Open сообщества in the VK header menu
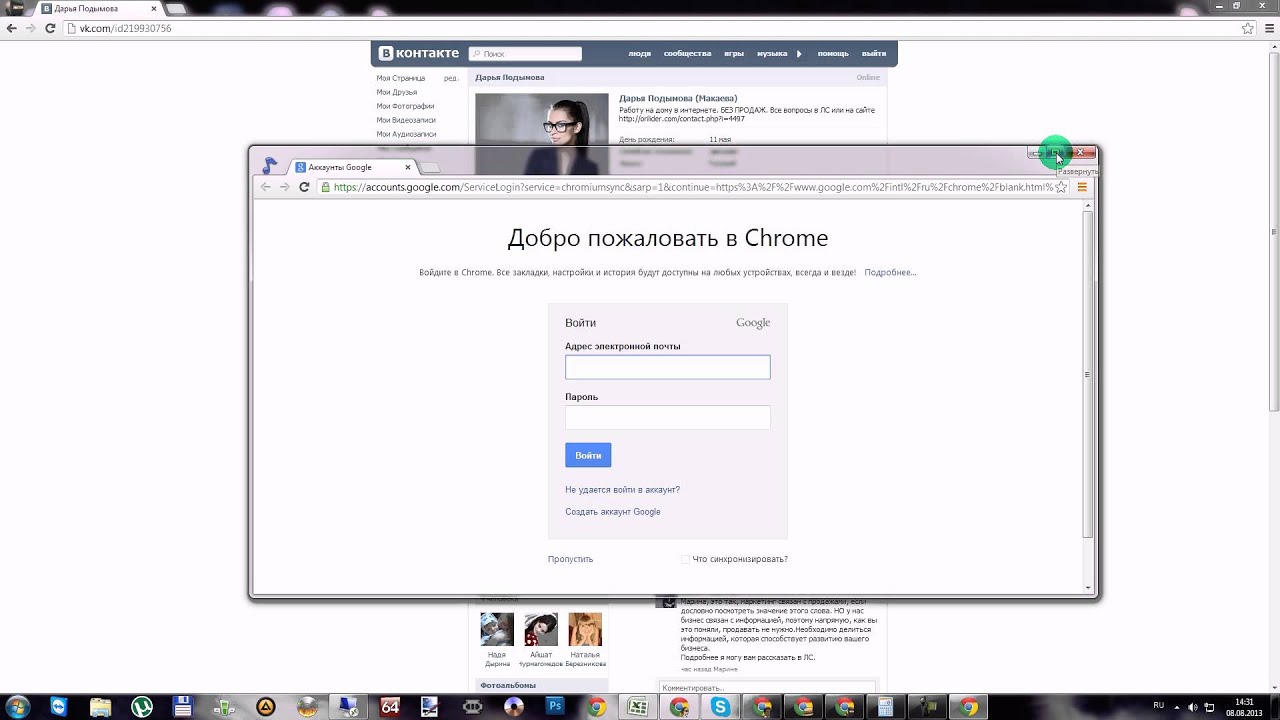The width and height of the screenshot is (1280, 720). click(x=687, y=53)
